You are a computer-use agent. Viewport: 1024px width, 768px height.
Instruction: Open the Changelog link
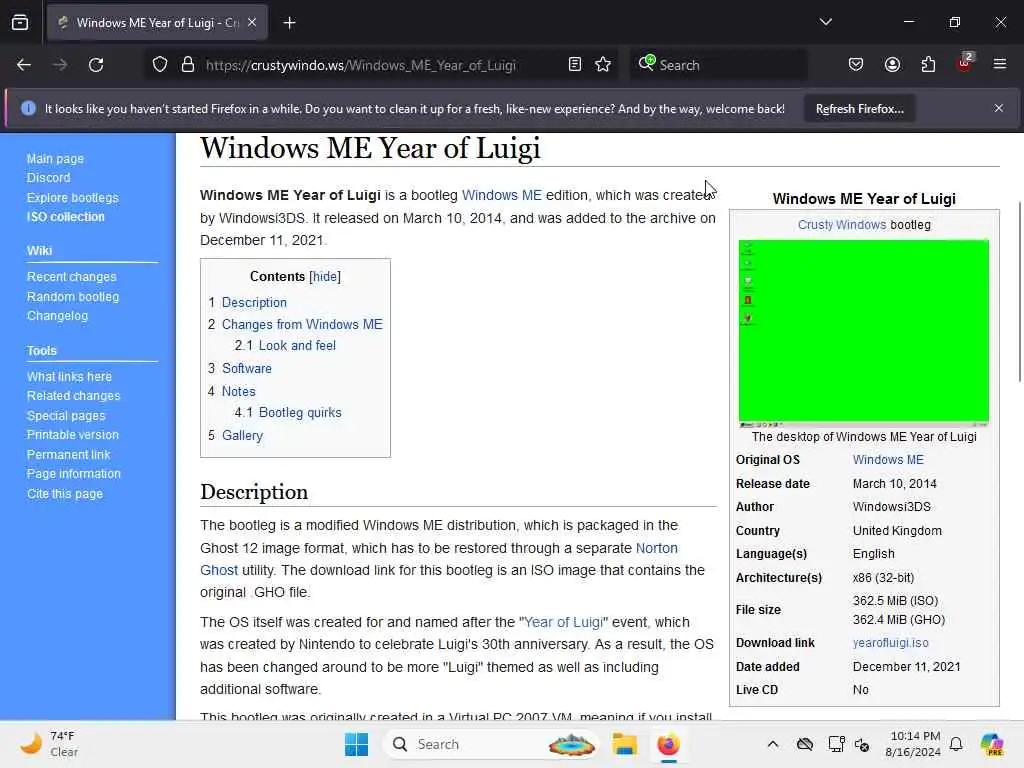[57, 315]
